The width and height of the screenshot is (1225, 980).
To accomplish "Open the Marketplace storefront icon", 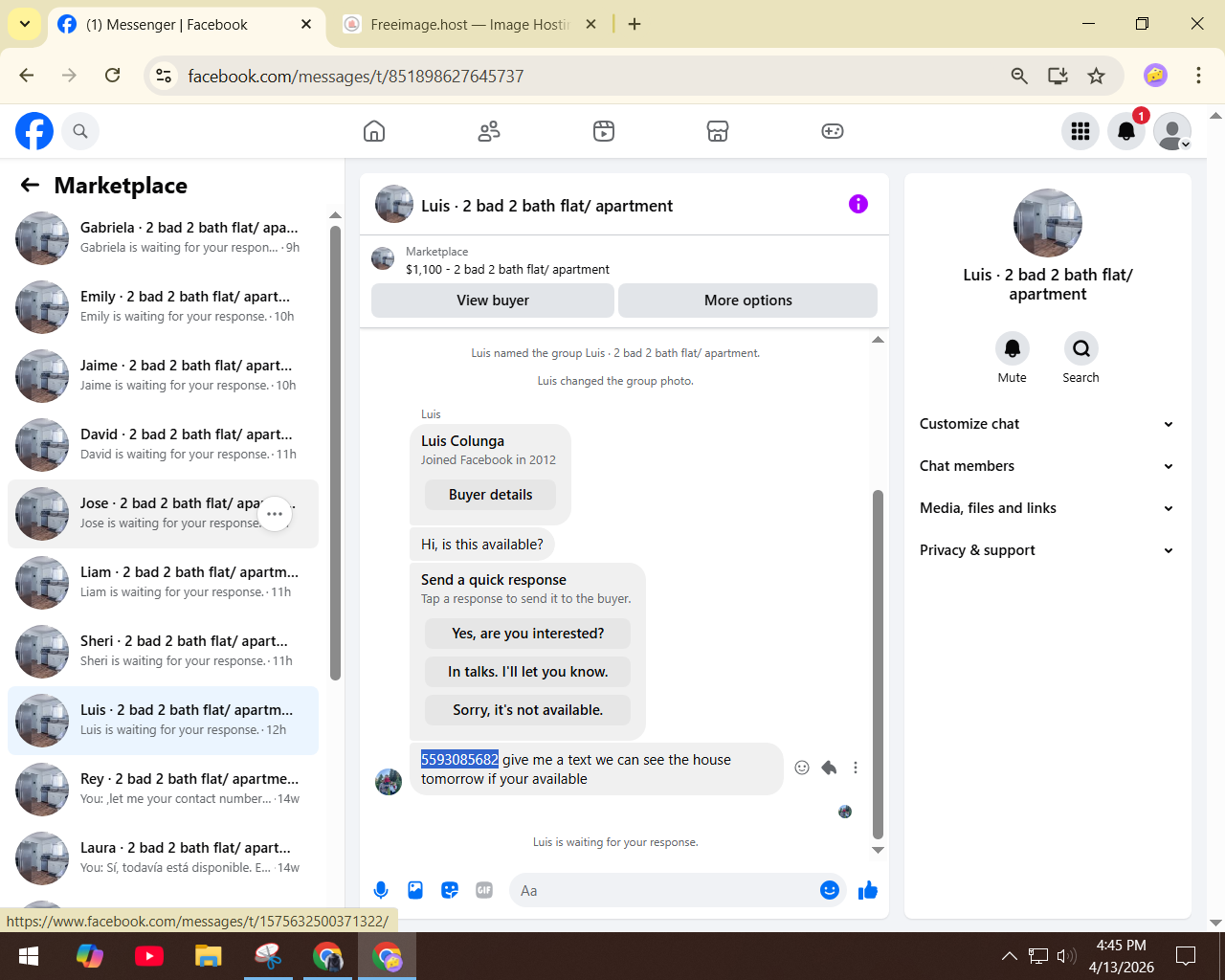I will pos(718,131).
